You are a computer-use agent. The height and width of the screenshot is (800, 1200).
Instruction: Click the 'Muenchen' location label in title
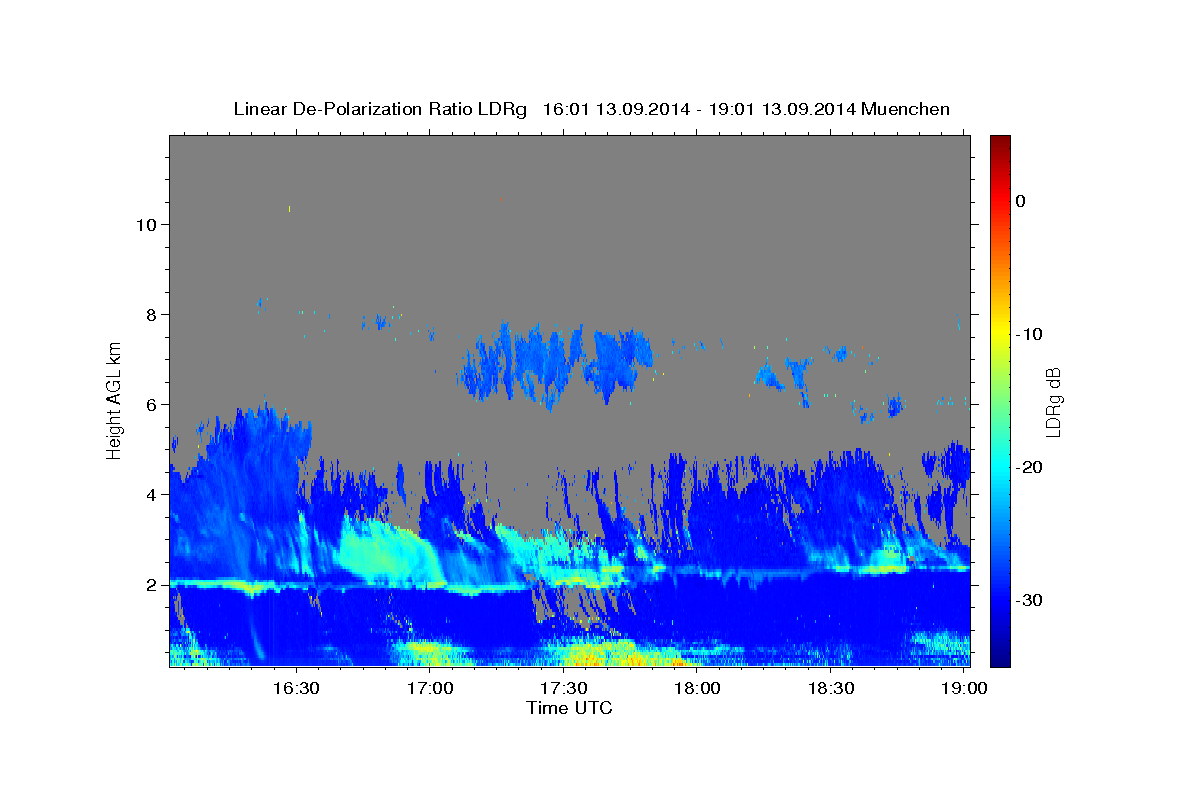(906, 109)
